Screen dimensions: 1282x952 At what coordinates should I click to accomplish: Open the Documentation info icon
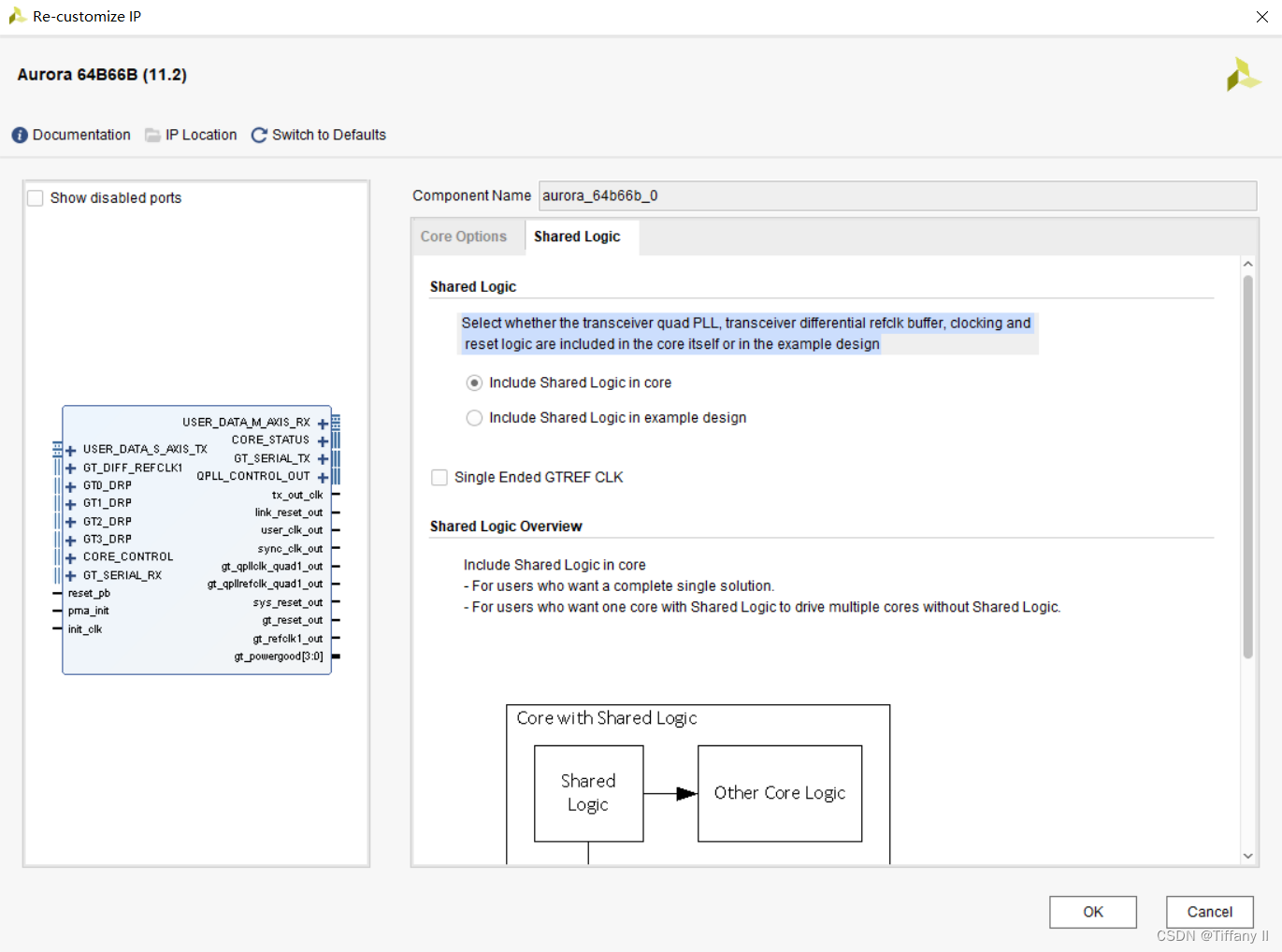pos(20,136)
